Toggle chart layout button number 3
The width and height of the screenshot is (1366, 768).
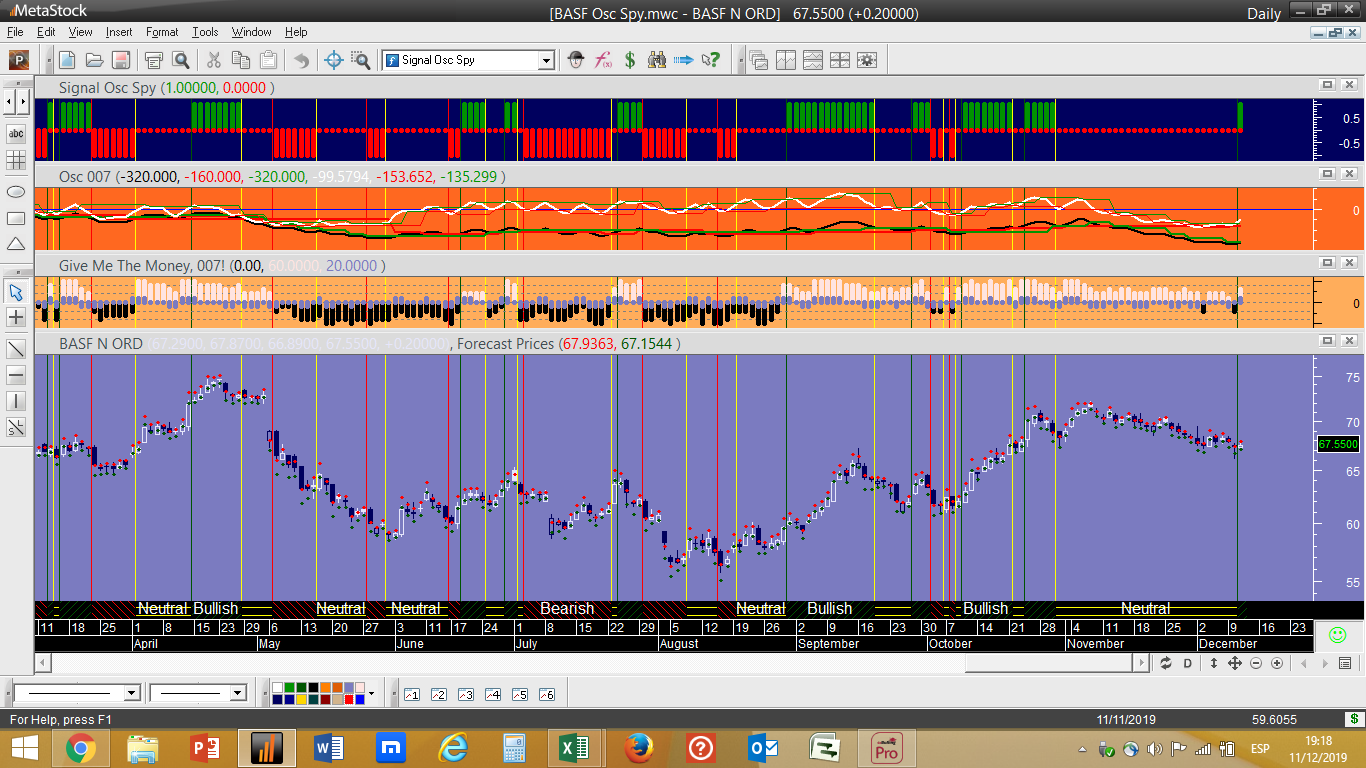[465, 694]
